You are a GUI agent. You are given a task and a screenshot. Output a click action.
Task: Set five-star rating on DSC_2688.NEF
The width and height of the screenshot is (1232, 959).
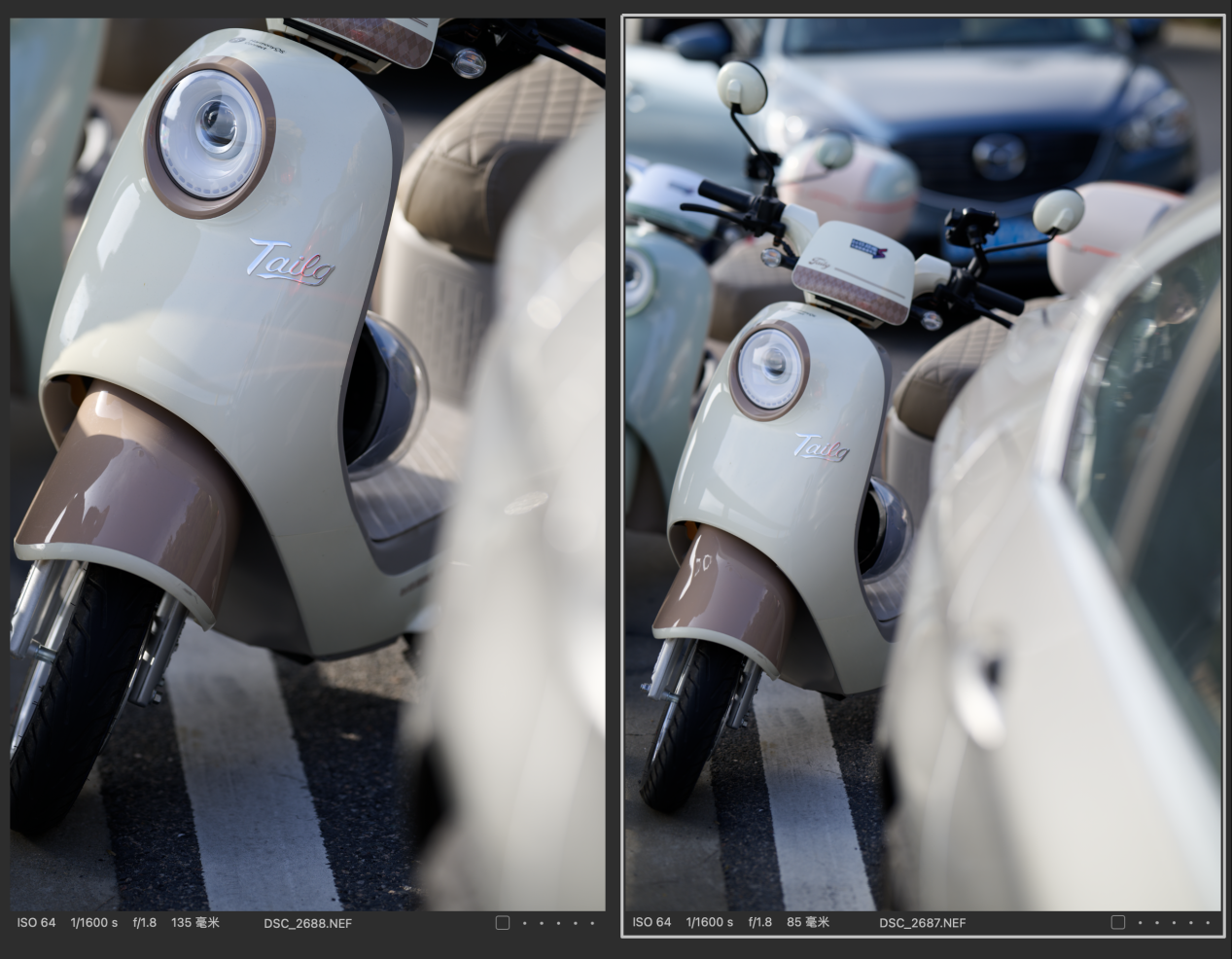(591, 923)
